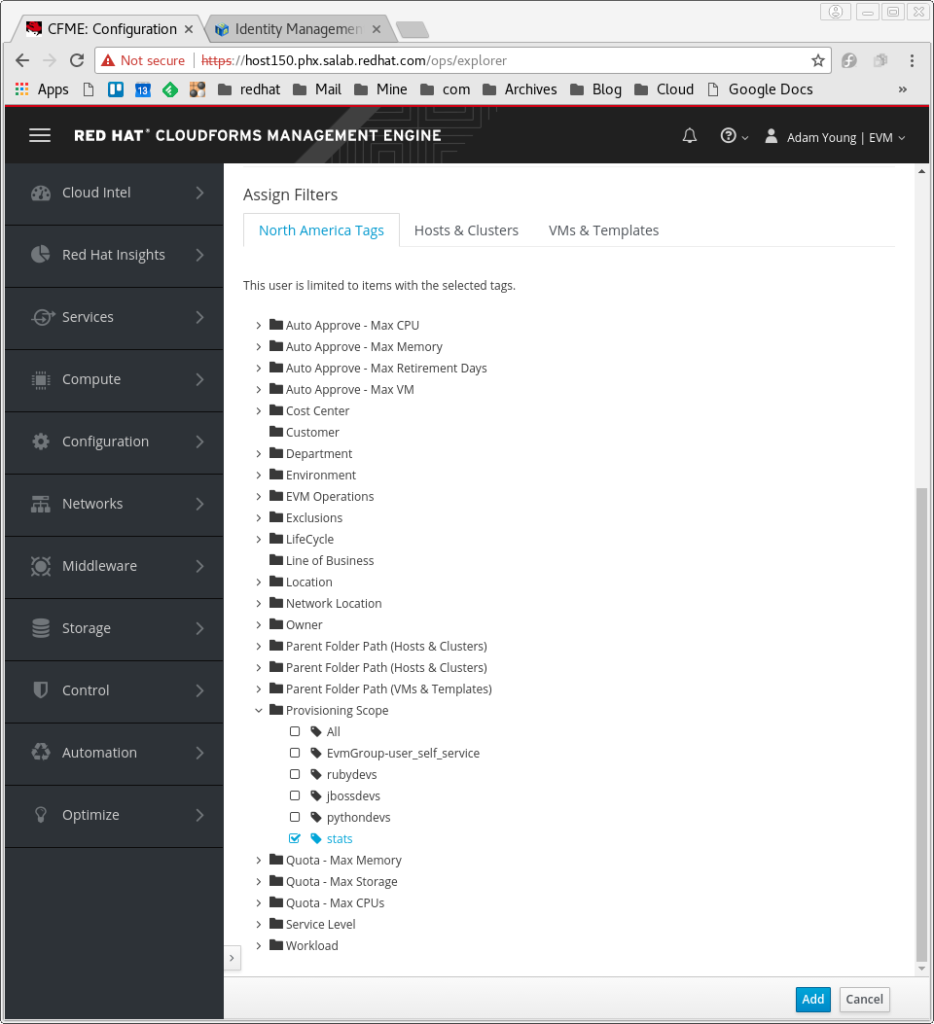
Task: Switch to VMs & Templates tab
Action: pyautogui.click(x=604, y=231)
